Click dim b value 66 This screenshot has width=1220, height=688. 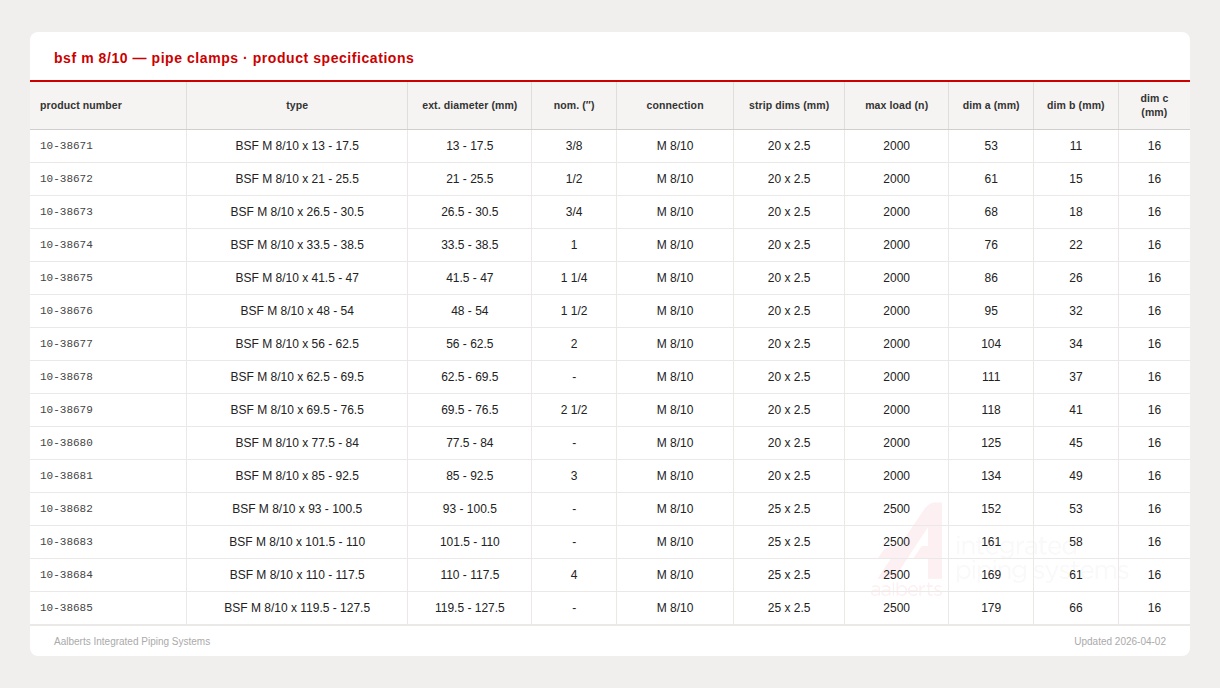pyautogui.click(x=1075, y=608)
